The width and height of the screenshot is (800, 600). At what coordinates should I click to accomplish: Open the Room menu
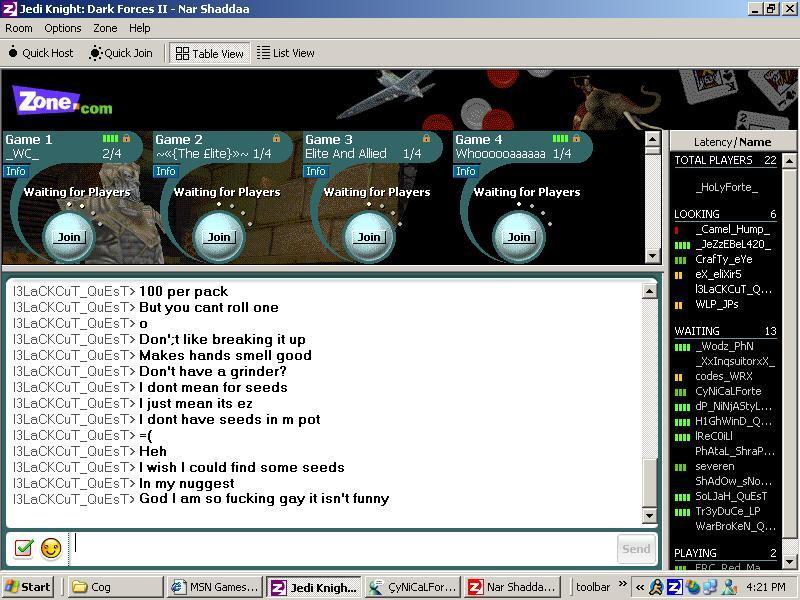(x=19, y=29)
